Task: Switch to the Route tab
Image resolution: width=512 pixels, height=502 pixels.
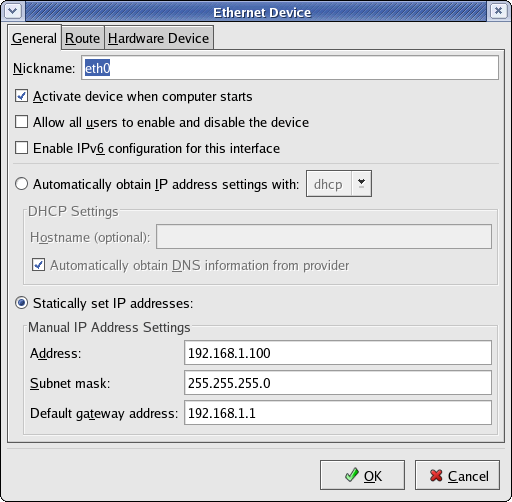Action: (x=82, y=38)
